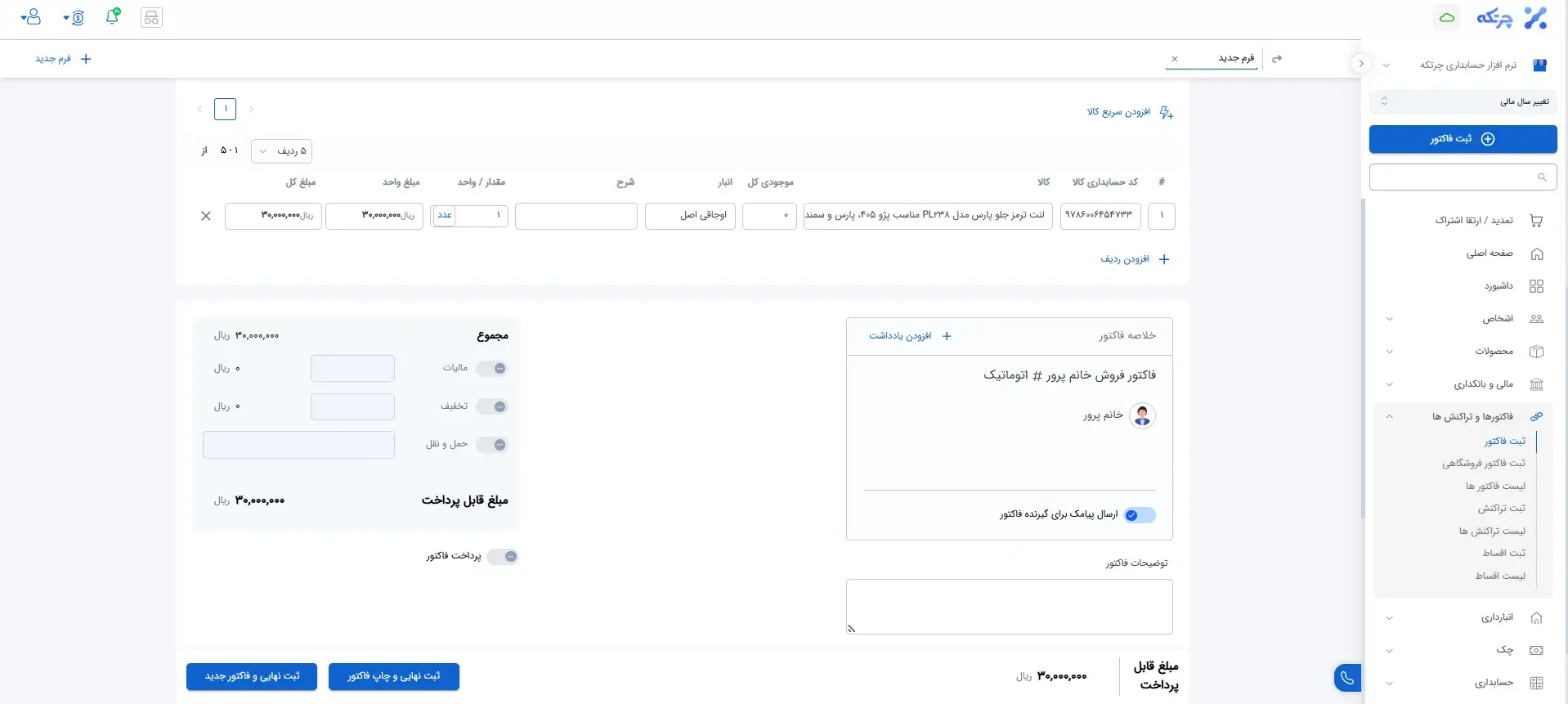Open ثبت فاکتور فروشگاهی menu item
This screenshot has height=704, width=1568.
click(x=1483, y=464)
